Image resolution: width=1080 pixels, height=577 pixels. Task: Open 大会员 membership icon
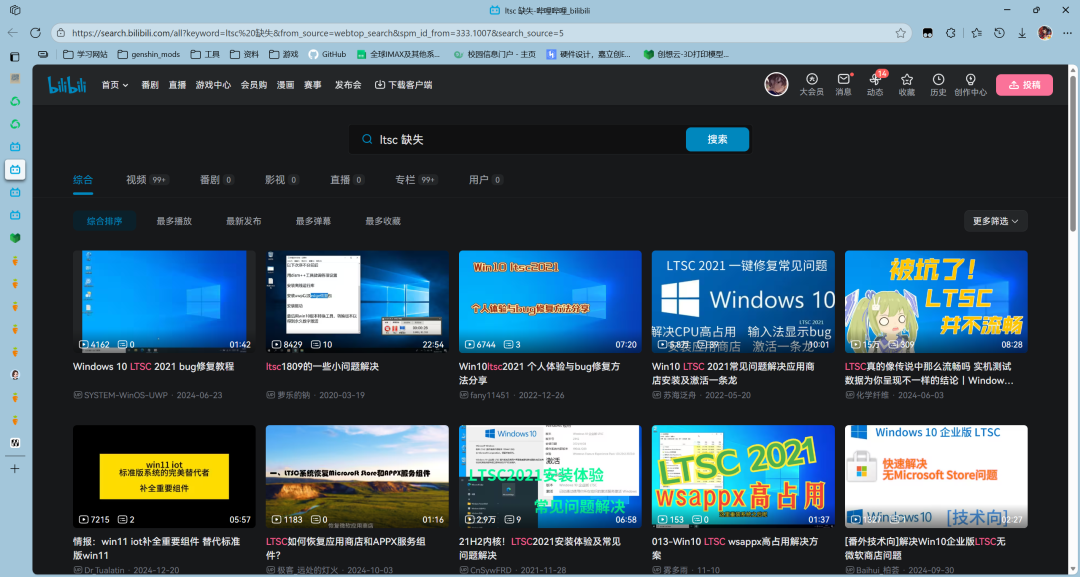811,84
